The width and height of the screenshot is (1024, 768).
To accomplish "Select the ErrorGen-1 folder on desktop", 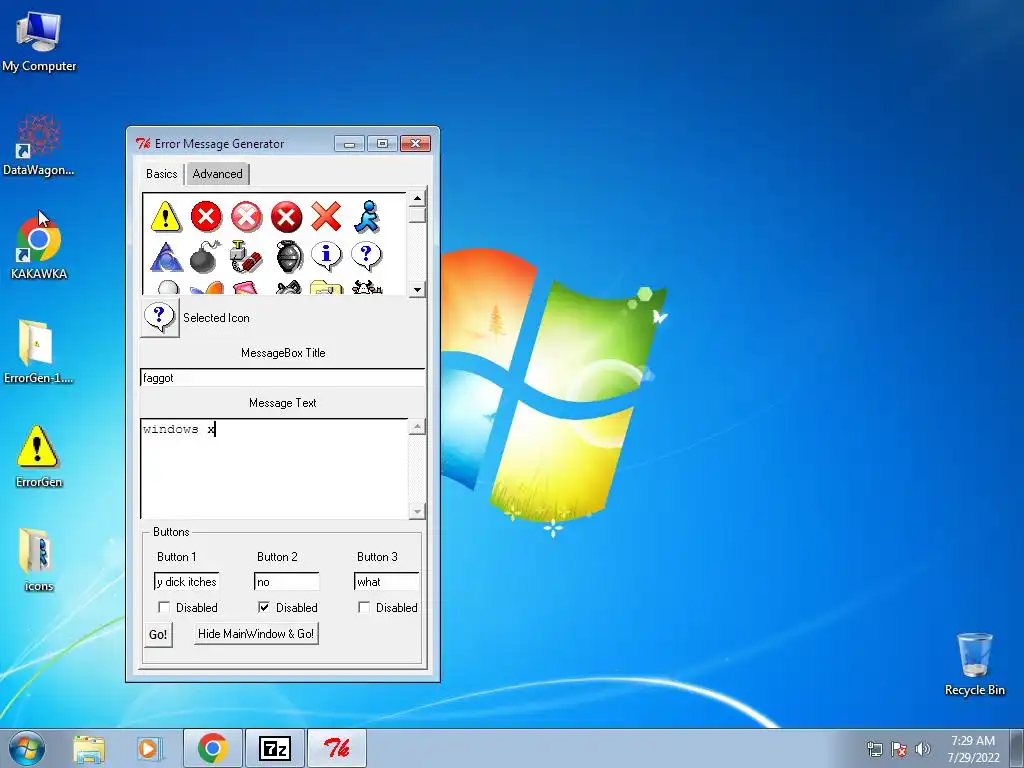I will click(38, 351).
